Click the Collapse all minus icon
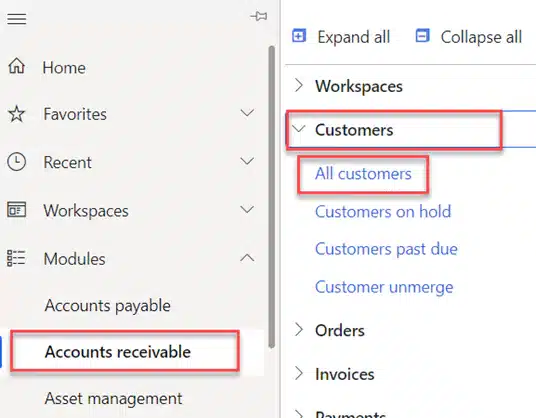Image resolution: width=536 pixels, height=418 pixels. coord(422,36)
